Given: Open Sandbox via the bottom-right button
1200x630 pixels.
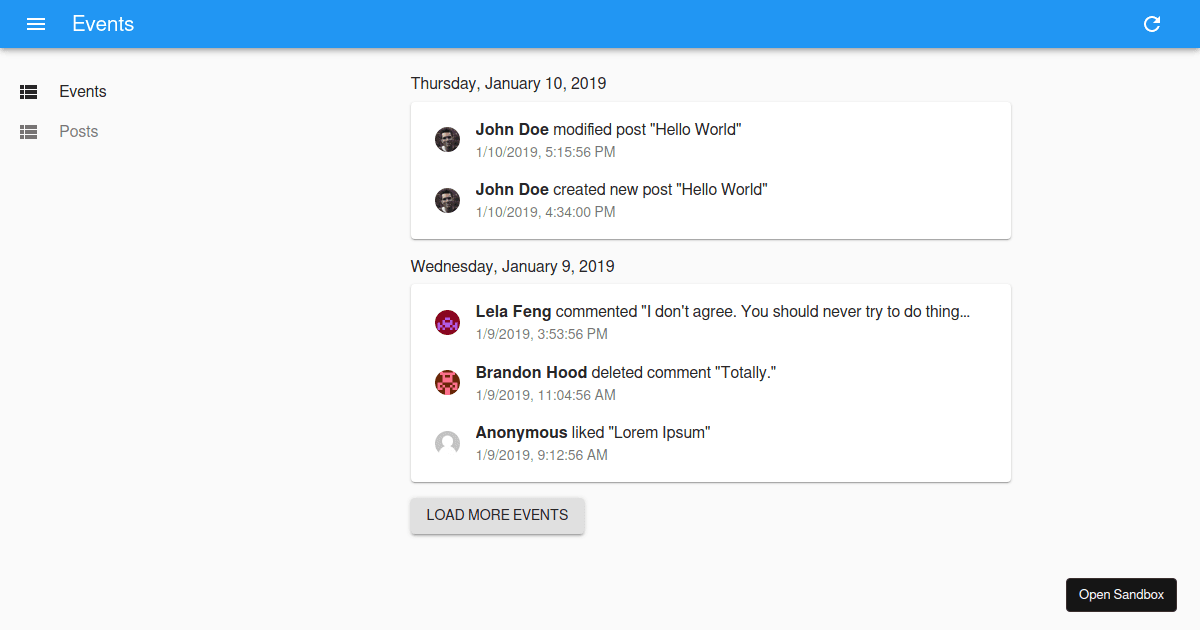Looking at the screenshot, I should [x=1121, y=594].
